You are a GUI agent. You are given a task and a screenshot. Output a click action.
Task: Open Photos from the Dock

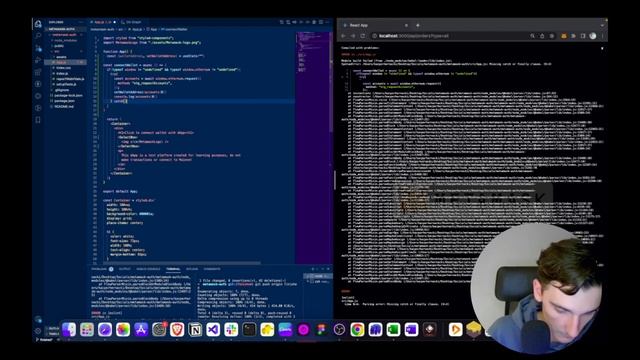pos(122,329)
